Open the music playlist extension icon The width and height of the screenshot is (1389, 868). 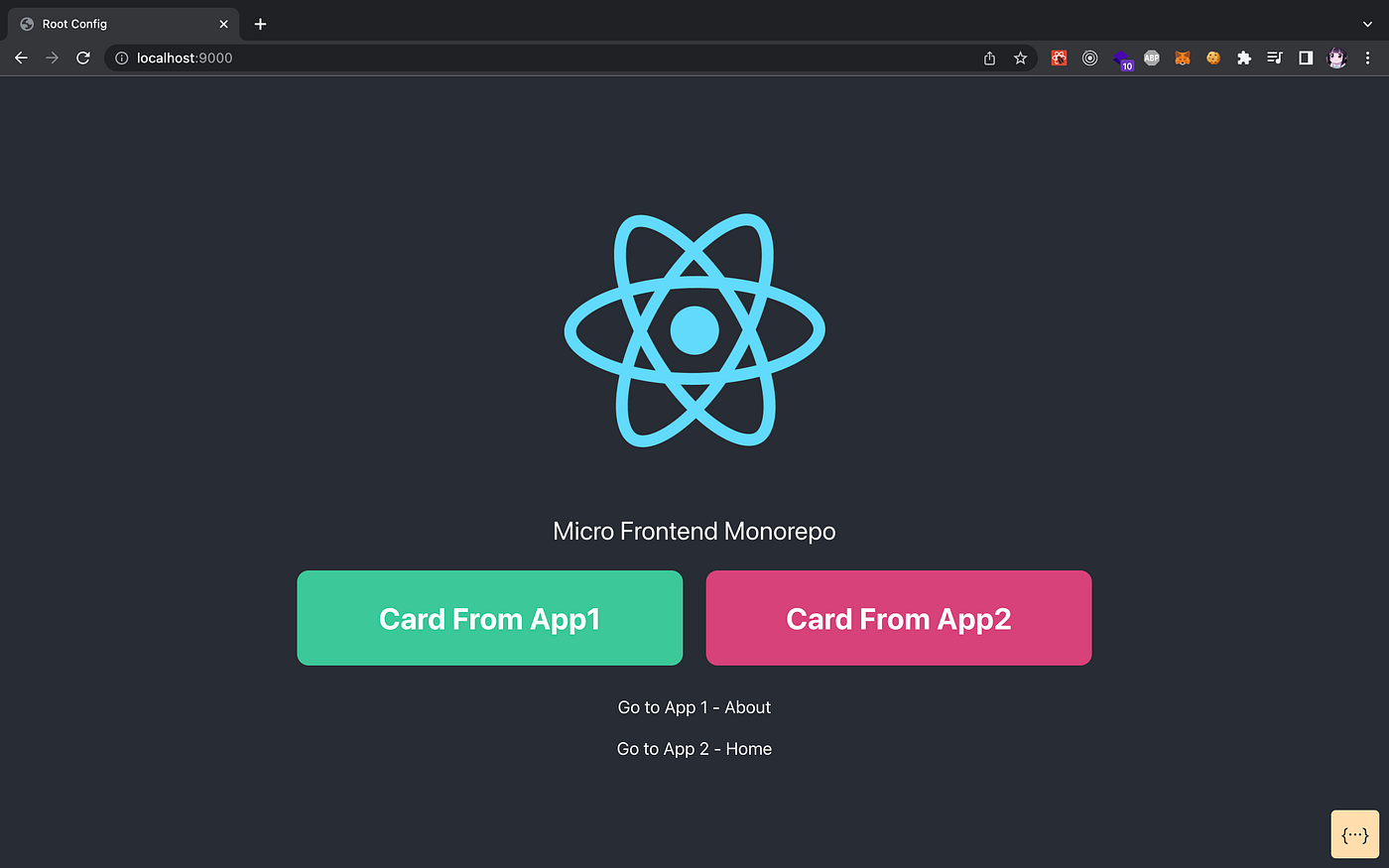coord(1274,58)
